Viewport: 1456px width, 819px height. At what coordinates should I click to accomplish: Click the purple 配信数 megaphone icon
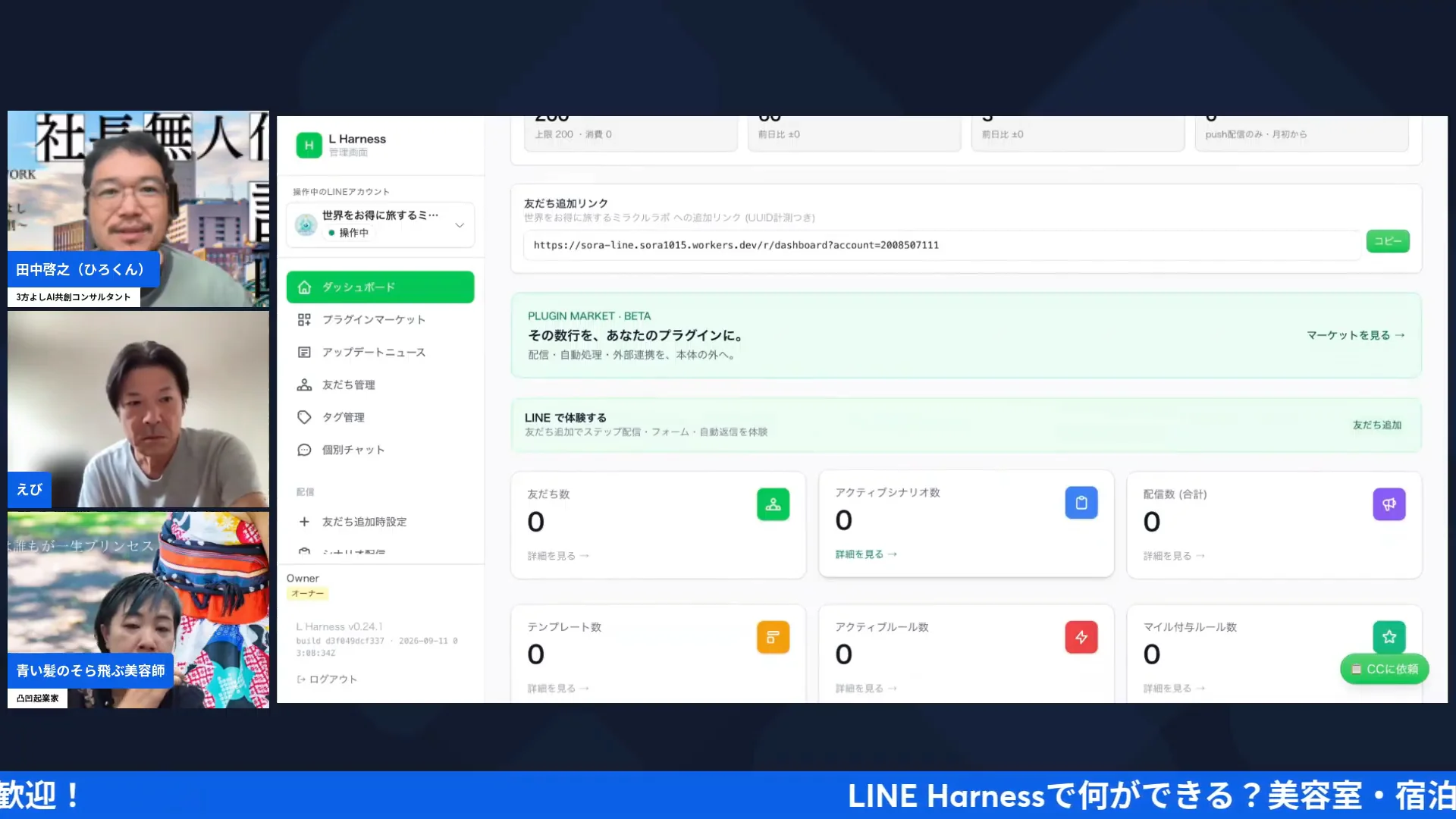click(x=1389, y=504)
